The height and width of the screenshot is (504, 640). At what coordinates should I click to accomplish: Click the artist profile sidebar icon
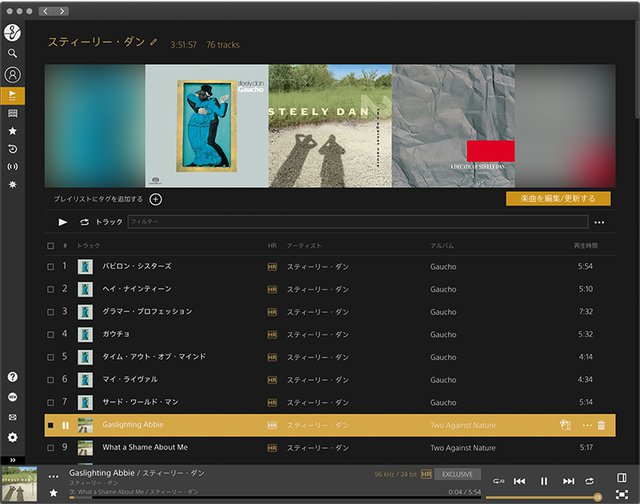(x=13, y=74)
